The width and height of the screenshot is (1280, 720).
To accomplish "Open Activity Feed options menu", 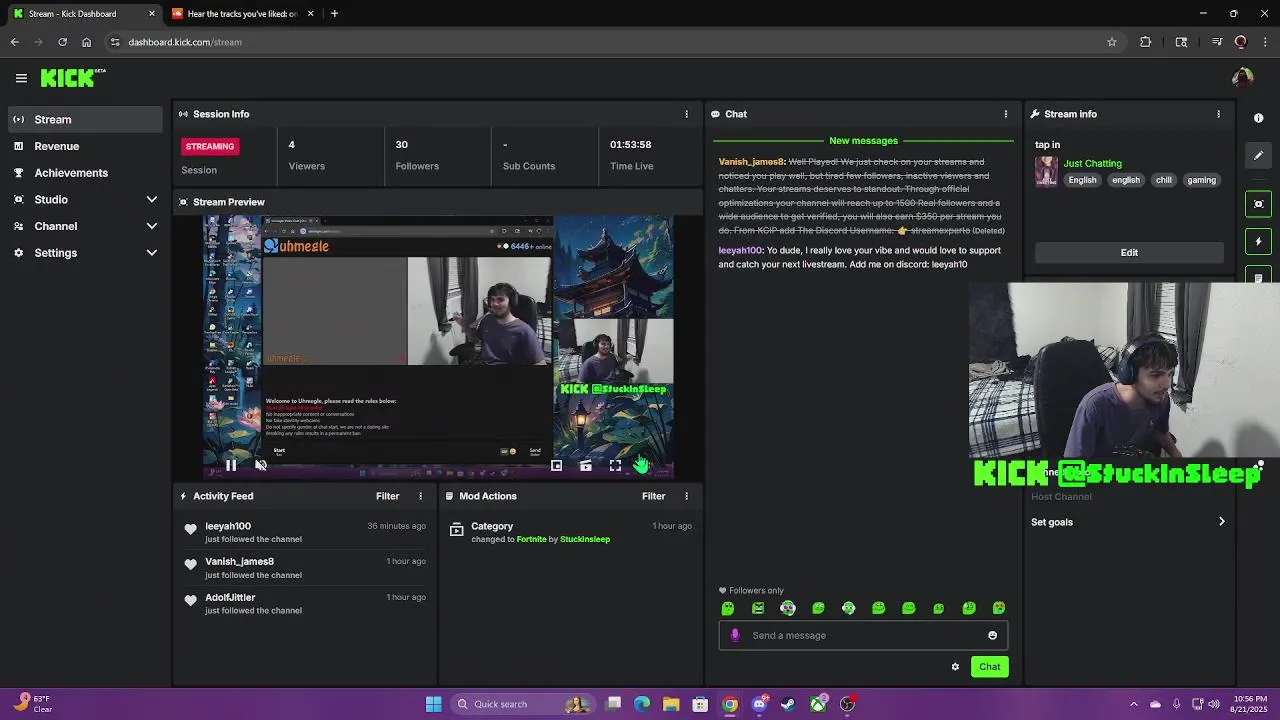I will pyautogui.click(x=420, y=496).
